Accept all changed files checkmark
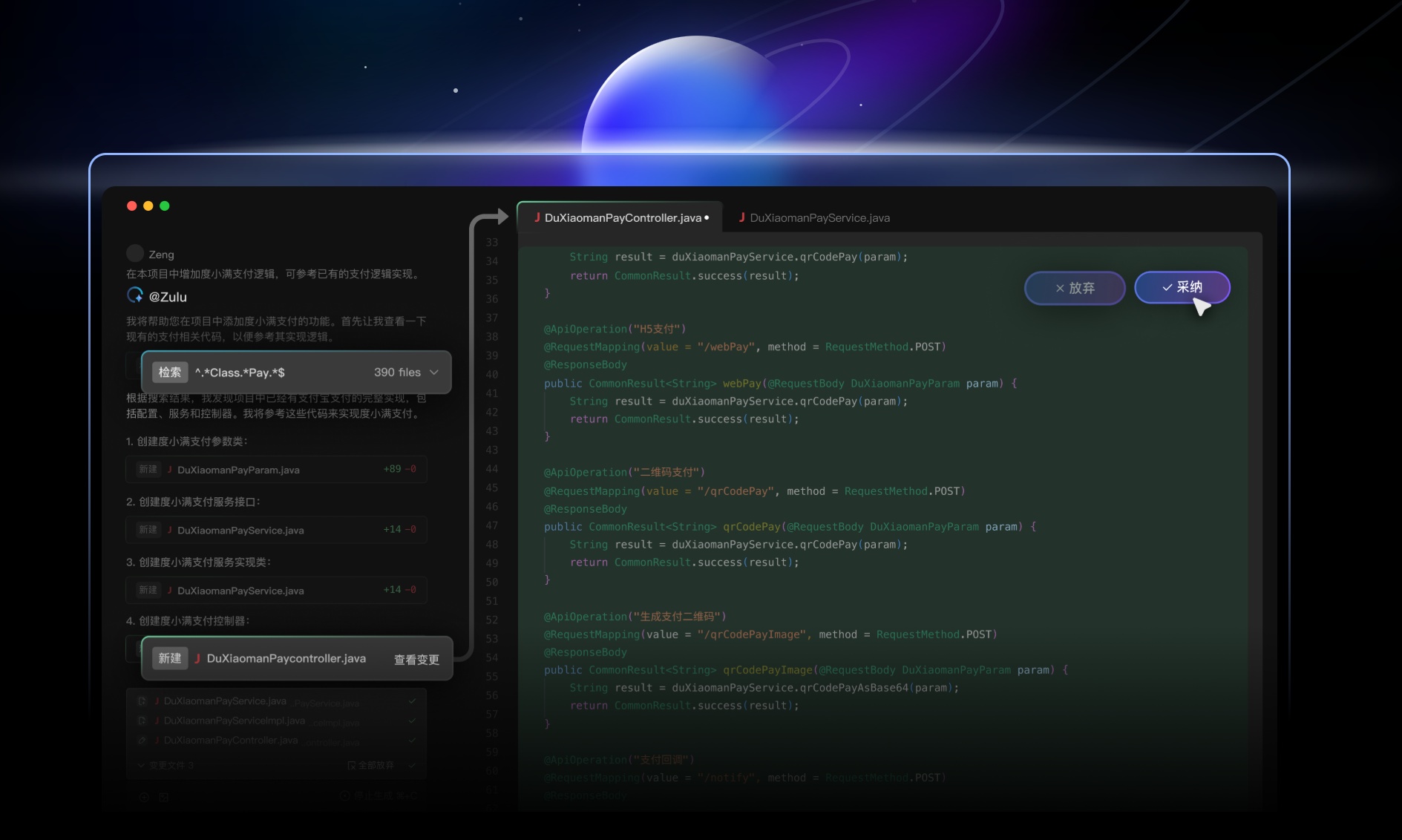 [412, 765]
